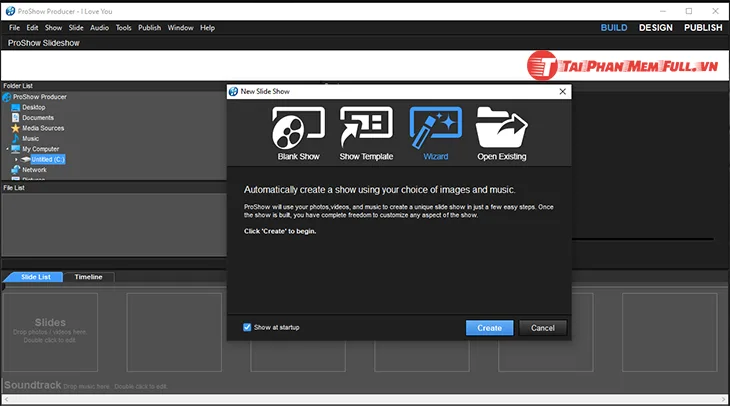Click the Create button
This screenshot has height=406, width=730.
click(489, 328)
